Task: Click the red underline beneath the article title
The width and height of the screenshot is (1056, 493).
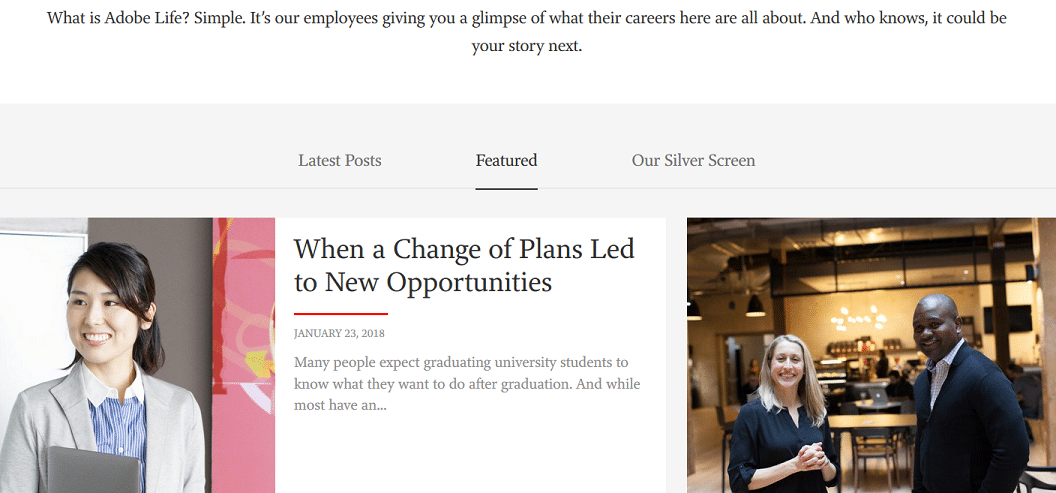Action: tap(340, 314)
